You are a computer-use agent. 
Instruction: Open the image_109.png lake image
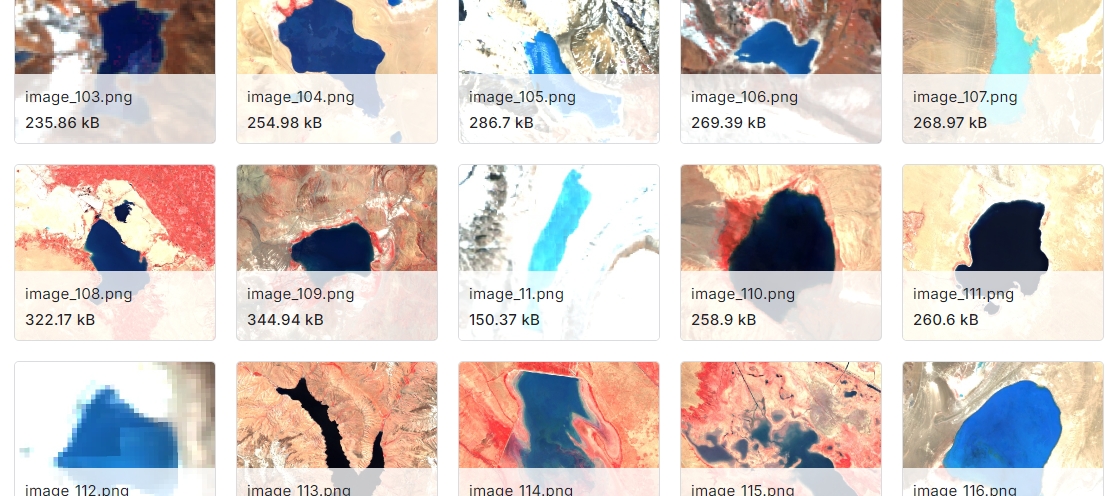tap(337, 252)
